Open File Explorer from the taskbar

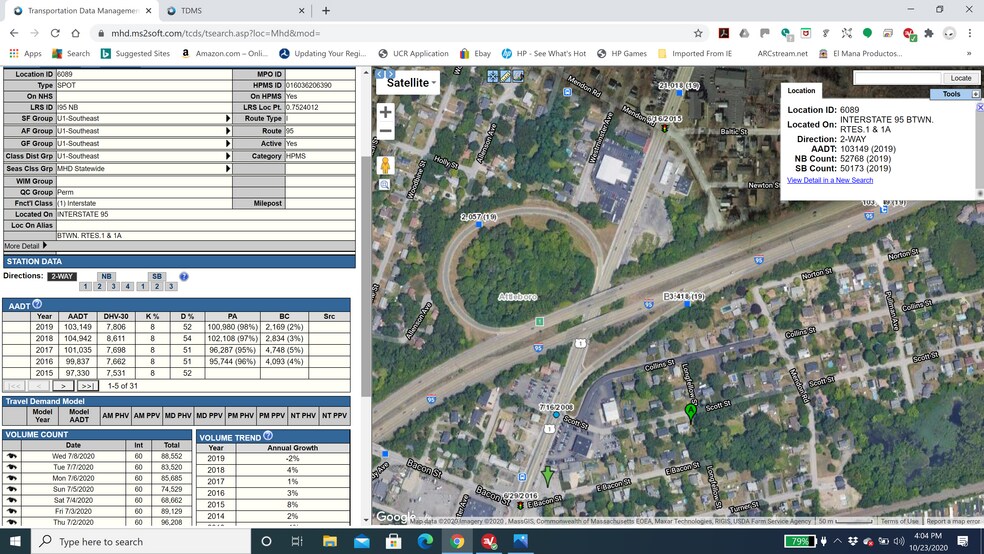(329, 541)
